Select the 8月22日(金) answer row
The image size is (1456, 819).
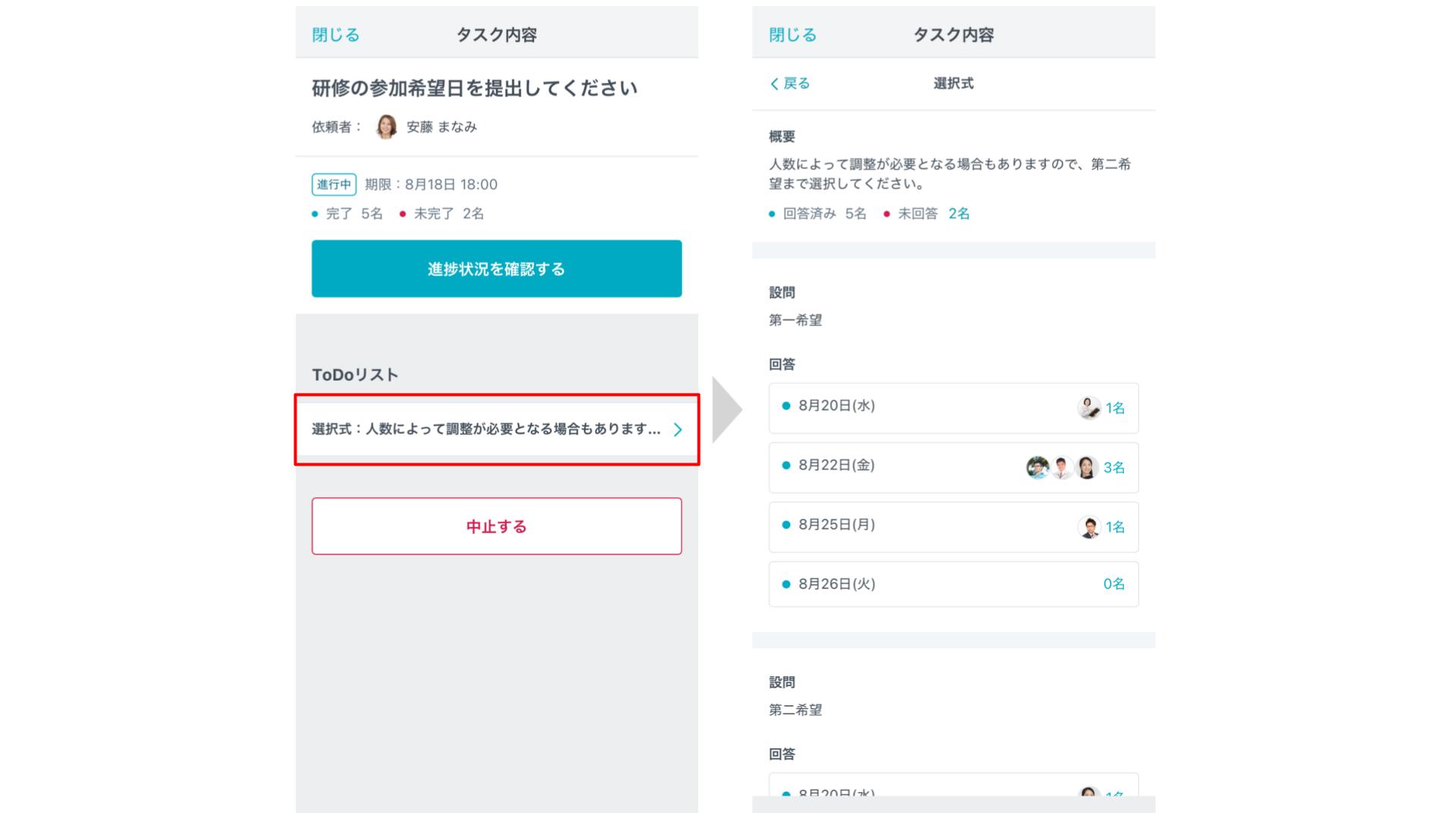tap(953, 468)
